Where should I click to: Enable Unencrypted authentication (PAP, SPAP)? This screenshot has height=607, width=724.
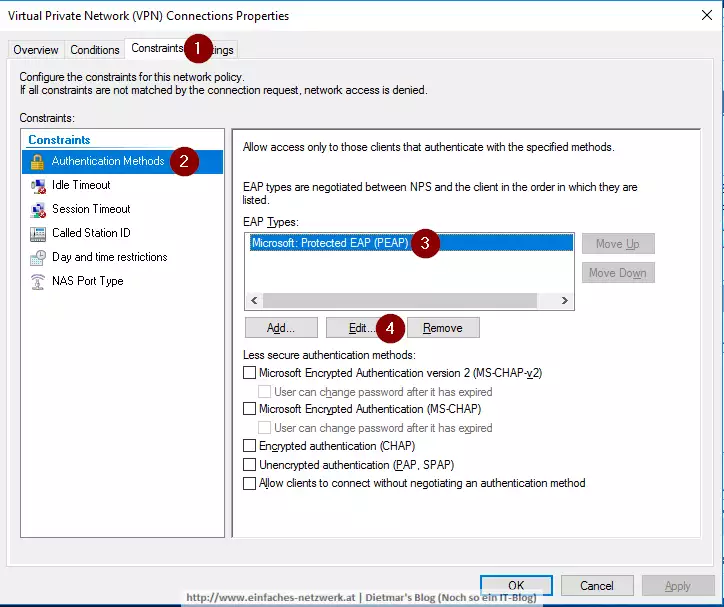(x=250, y=465)
